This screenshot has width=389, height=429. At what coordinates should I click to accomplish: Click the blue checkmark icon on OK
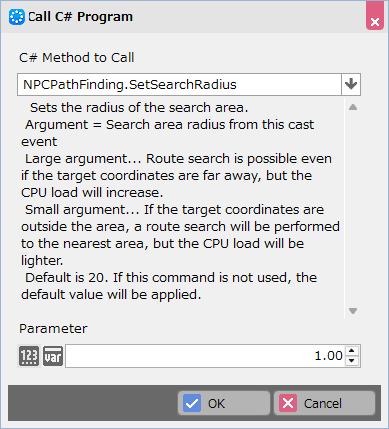pos(192,403)
